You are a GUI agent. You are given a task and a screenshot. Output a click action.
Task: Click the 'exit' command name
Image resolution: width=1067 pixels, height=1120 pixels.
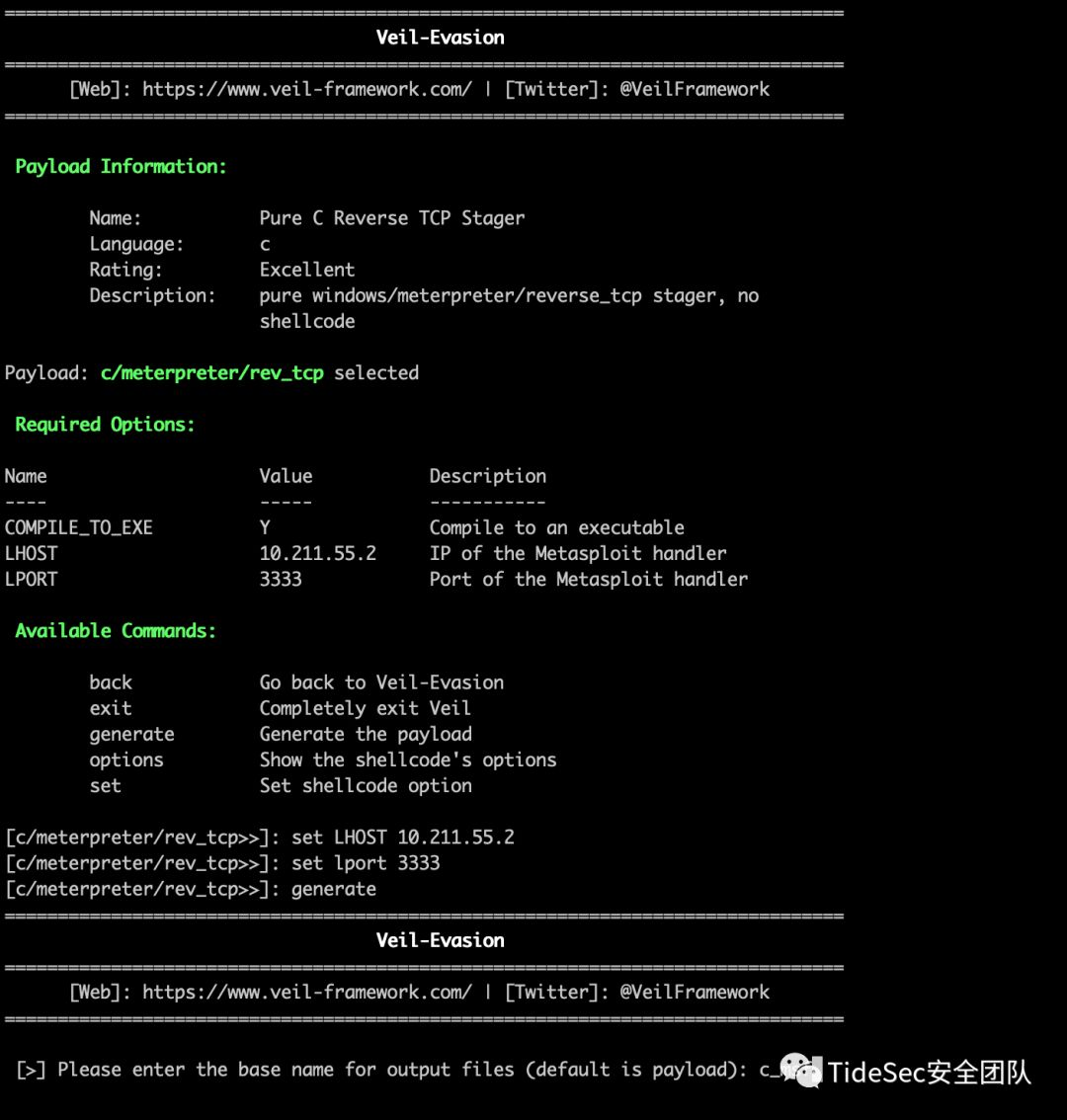(111, 708)
